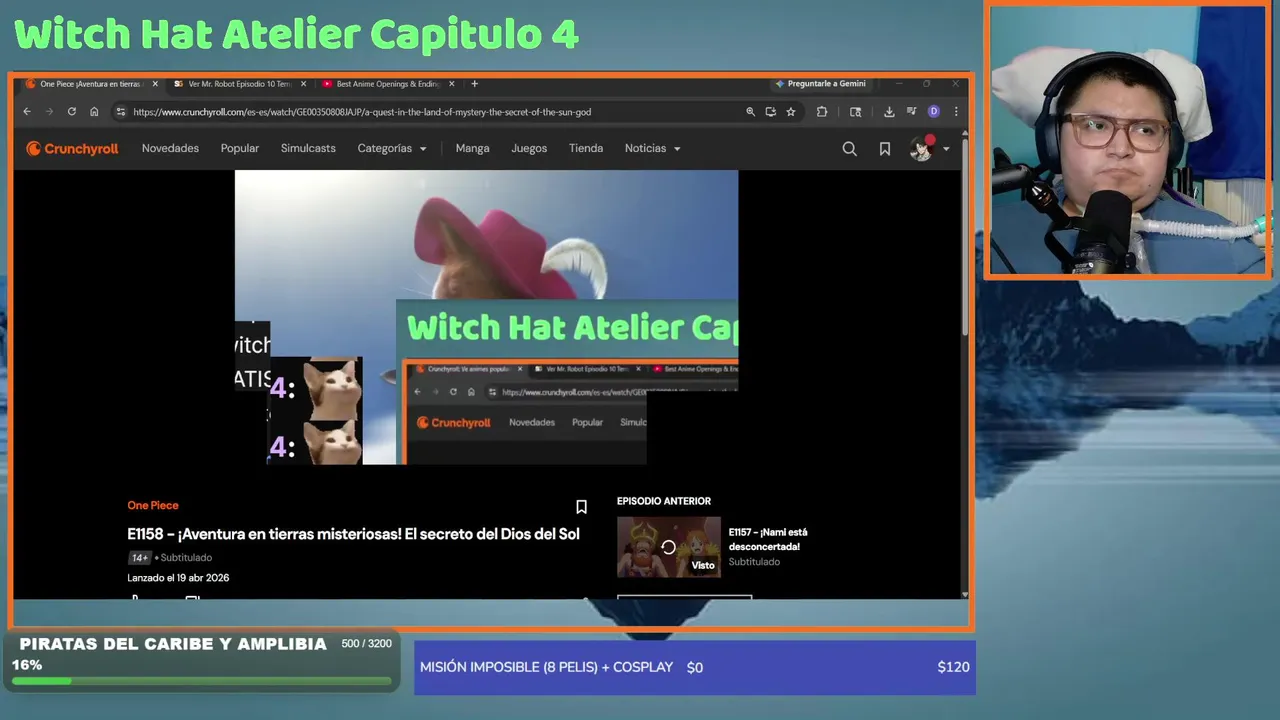Click the Crunchyroll logo
The image size is (1280, 720).
[x=72, y=148]
